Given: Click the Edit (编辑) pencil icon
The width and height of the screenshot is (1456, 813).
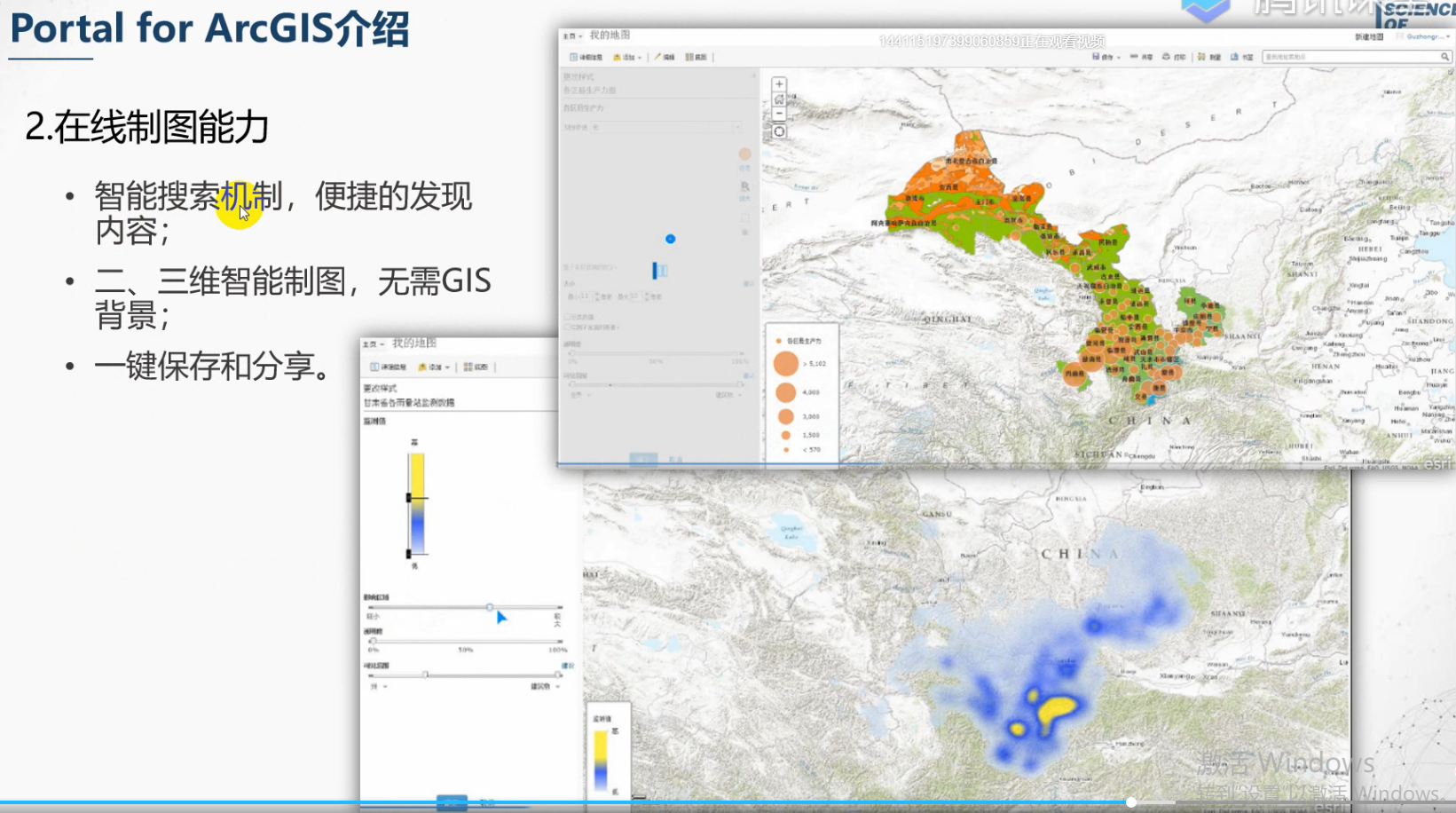Looking at the screenshot, I should pyautogui.click(x=657, y=57).
